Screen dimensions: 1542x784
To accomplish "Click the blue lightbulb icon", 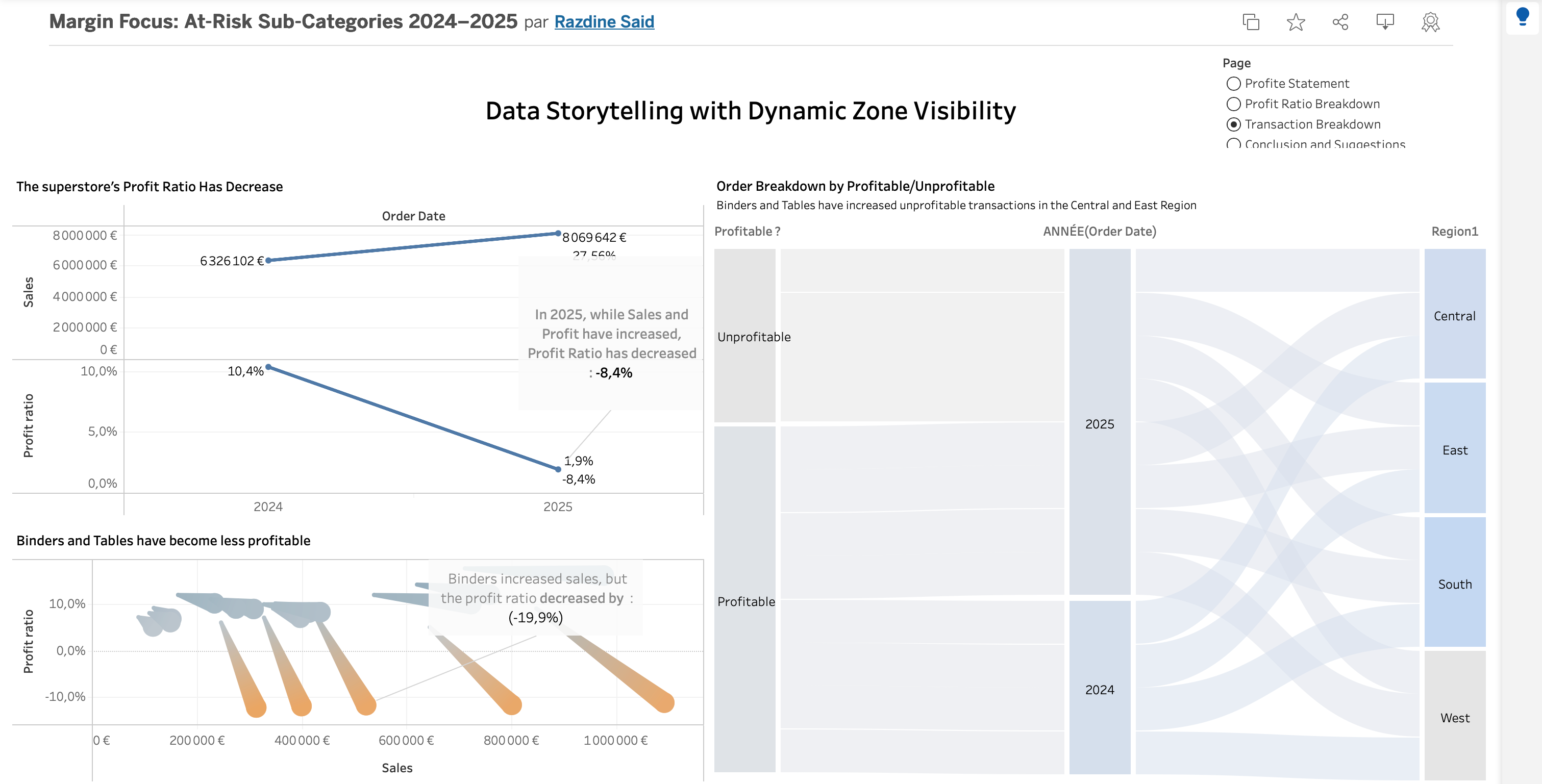I will (x=1523, y=16).
